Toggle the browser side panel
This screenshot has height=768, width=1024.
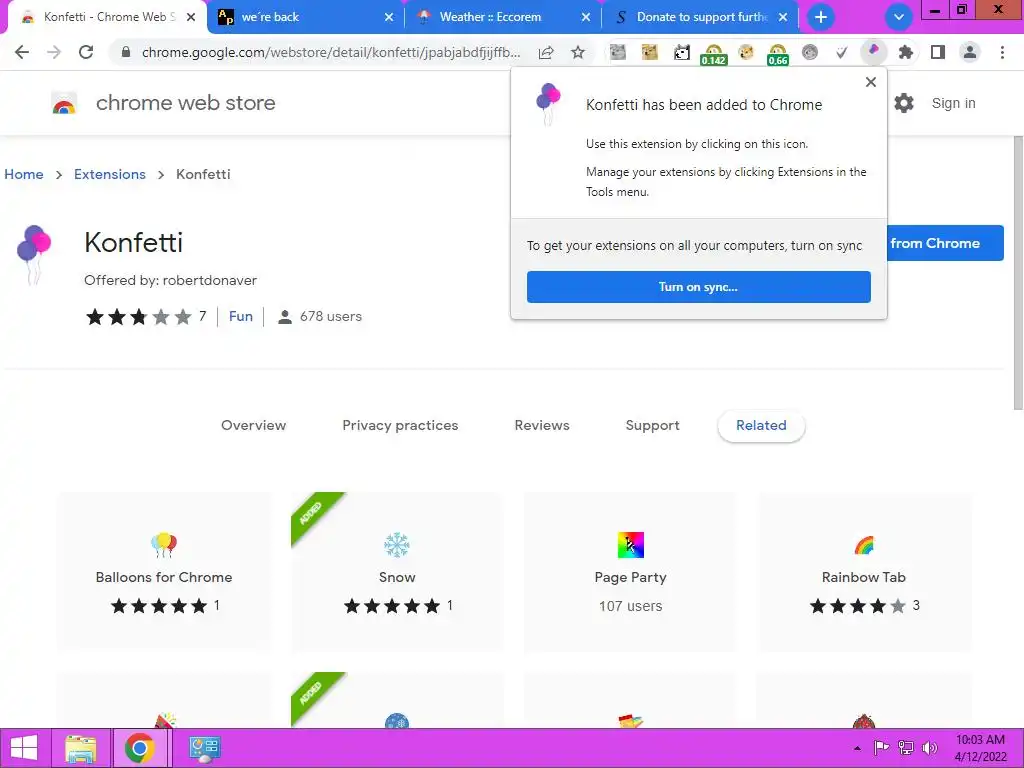(x=937, y=52)
